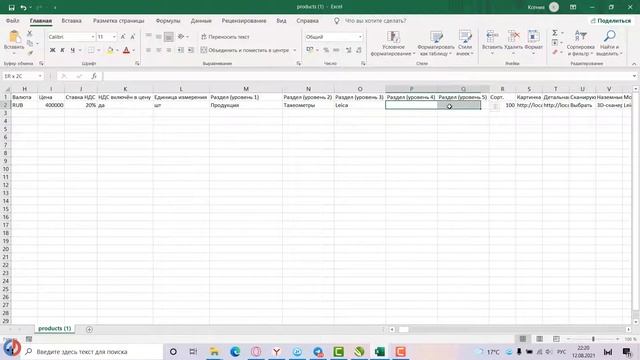The image size is (640, 360).
Task: Open Alignment settings dialog launcher
Action: [299, 64]
